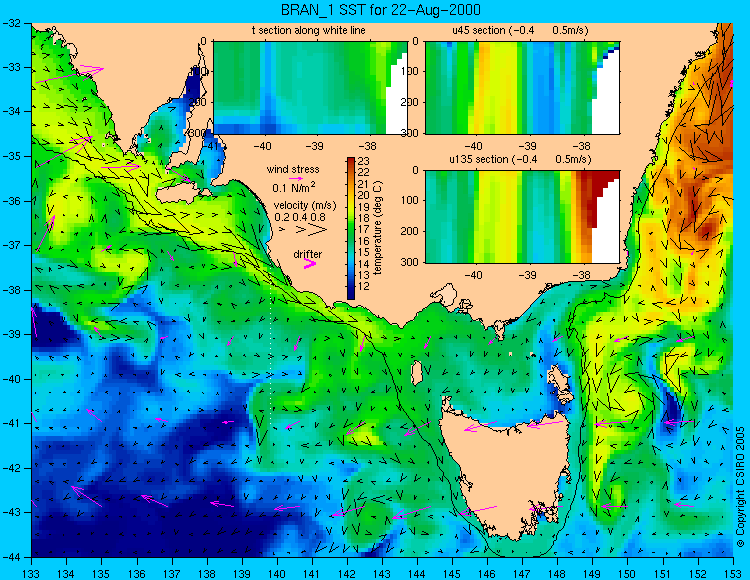Click the "Copyright CSIRO 2005" vertical text
750x580 pixels.
click(x=740, y=487)
